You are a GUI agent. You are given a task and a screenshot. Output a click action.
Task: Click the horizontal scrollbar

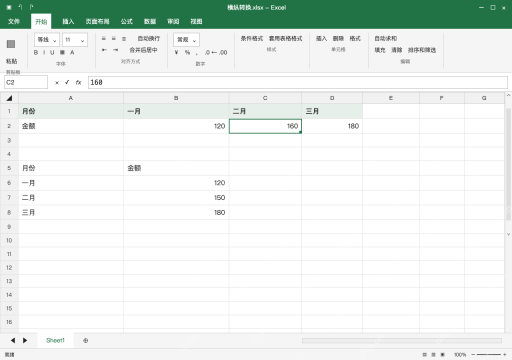[402, 341]
